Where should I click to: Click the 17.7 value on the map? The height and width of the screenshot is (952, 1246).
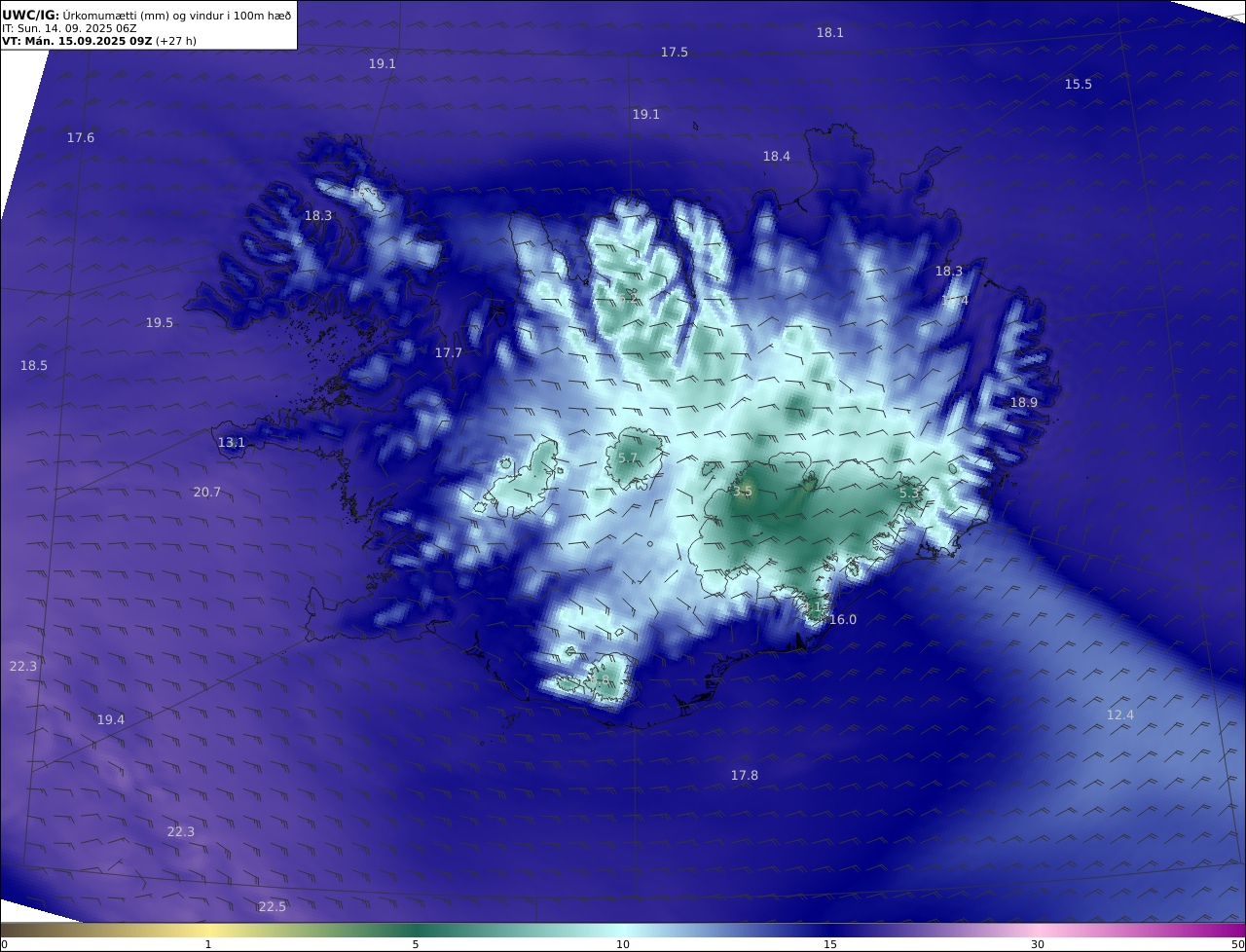(448, 352)
